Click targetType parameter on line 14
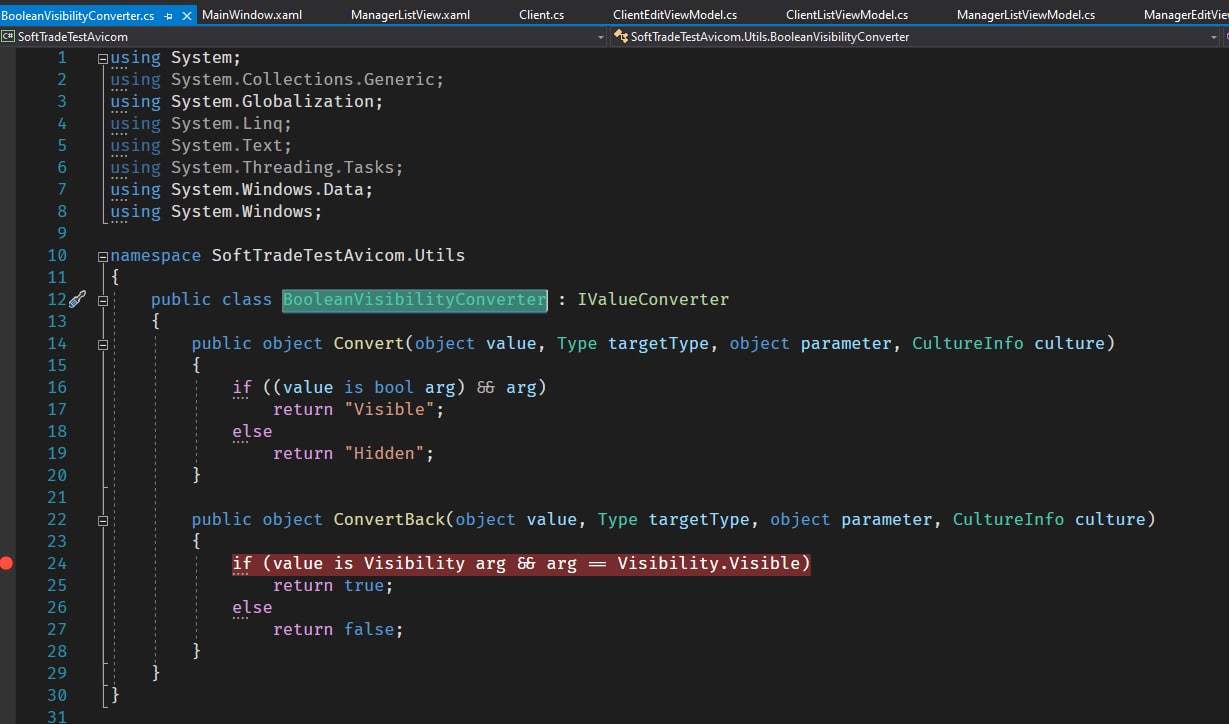The width and height of the screenshot is (1229, 724). point(658,344)
